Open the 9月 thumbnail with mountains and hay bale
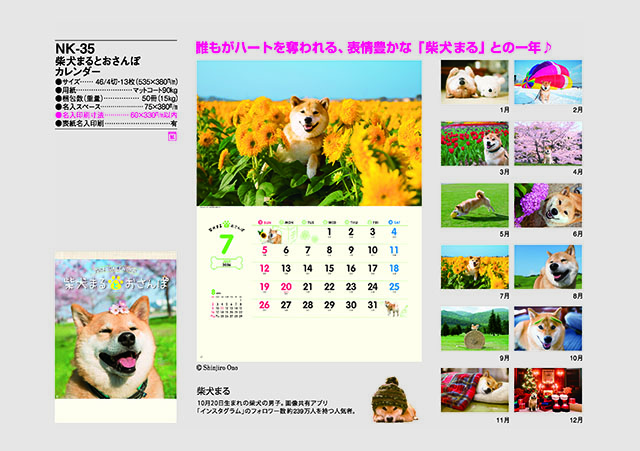 coord(475,329)
